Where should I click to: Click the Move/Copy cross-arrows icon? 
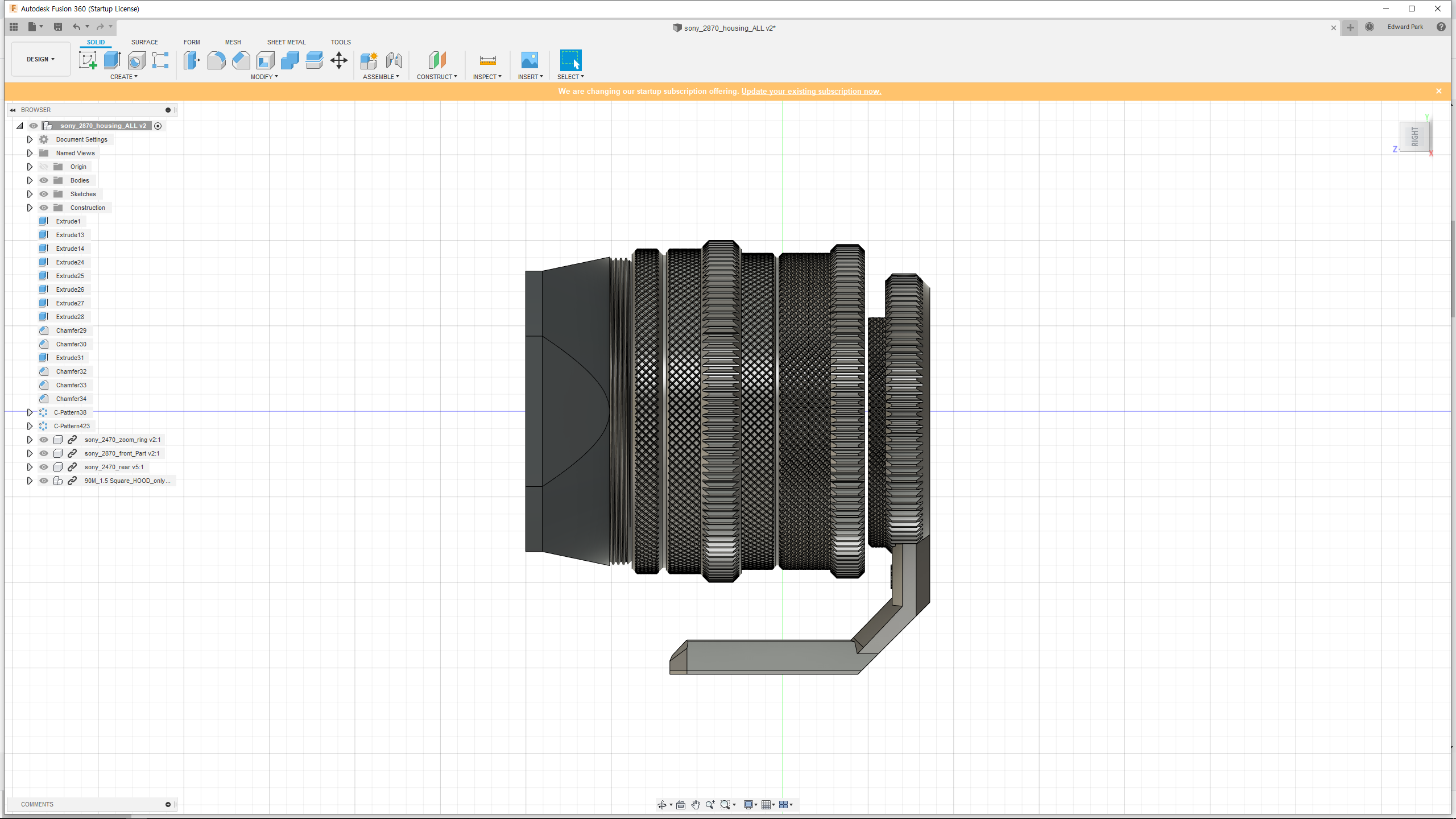(x=339, y=60)
